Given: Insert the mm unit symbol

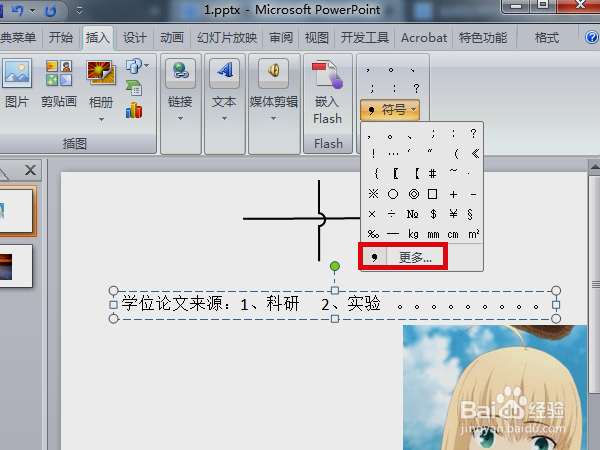Looking at the screenshot, I should [433, 234].
